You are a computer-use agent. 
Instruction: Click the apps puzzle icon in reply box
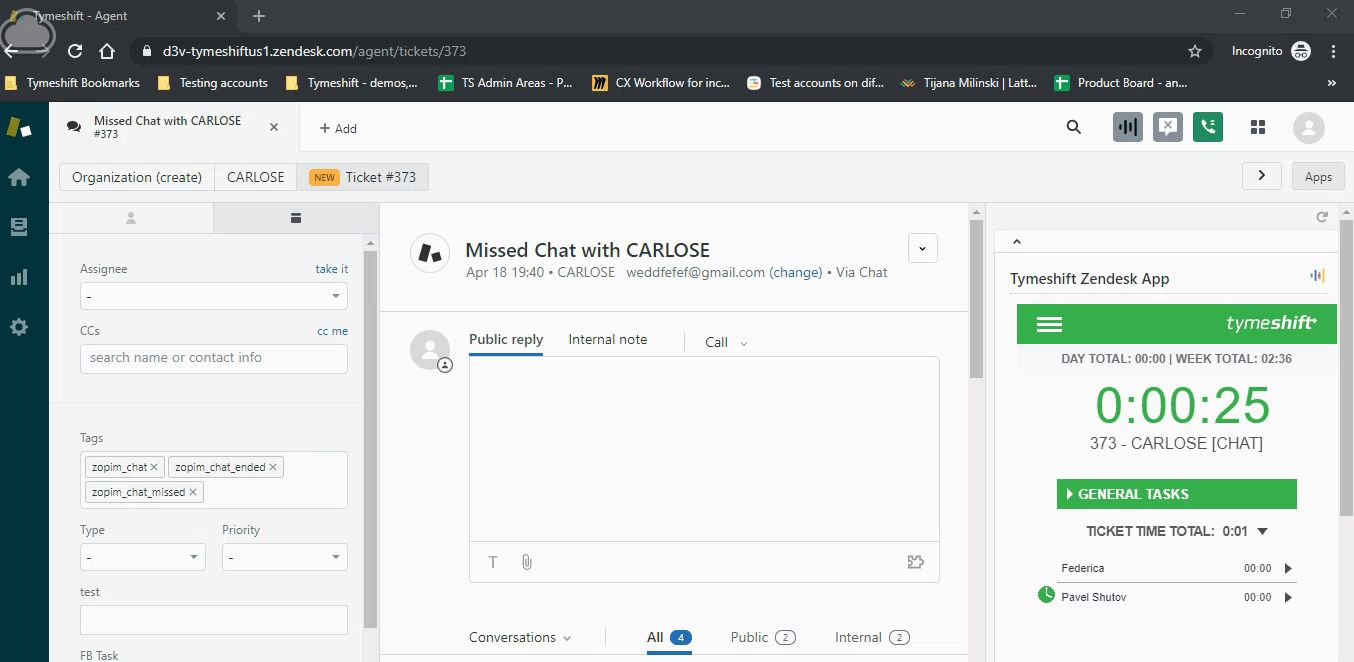[x=915, y=562]
